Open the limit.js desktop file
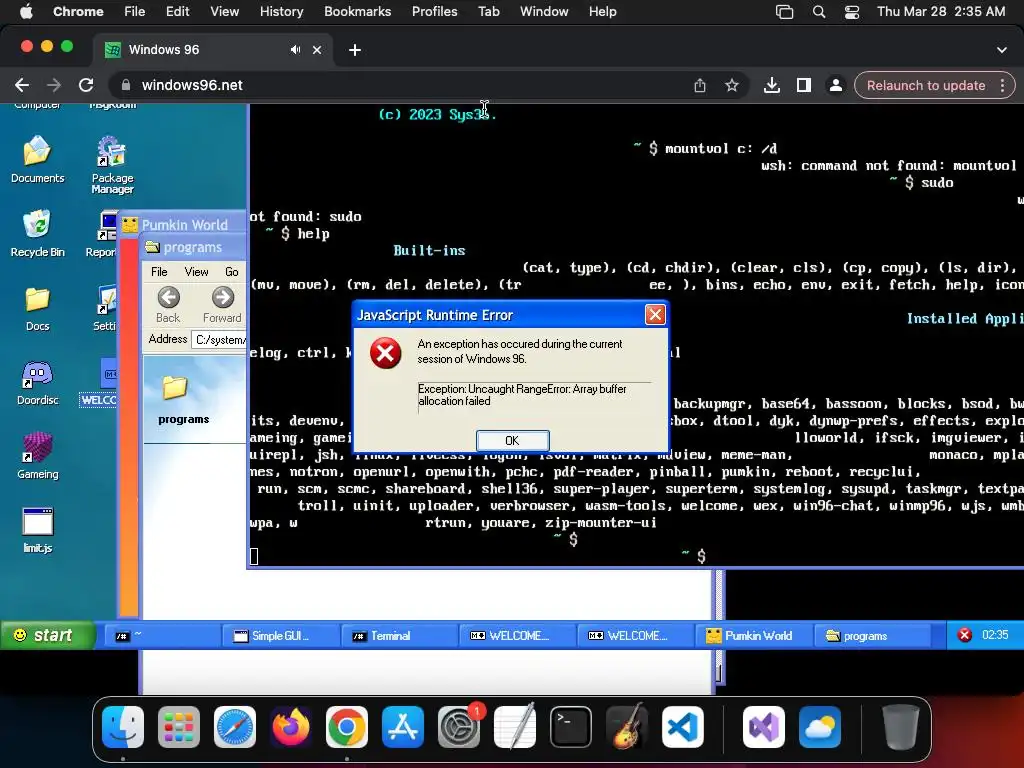1024x768 pixels. point(37,530)
